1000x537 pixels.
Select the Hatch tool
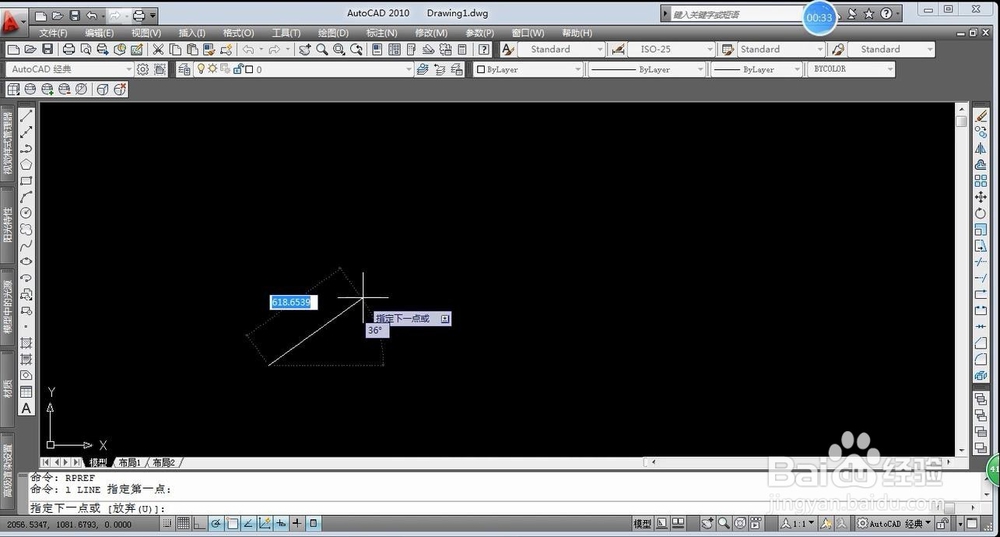[26, 343]
